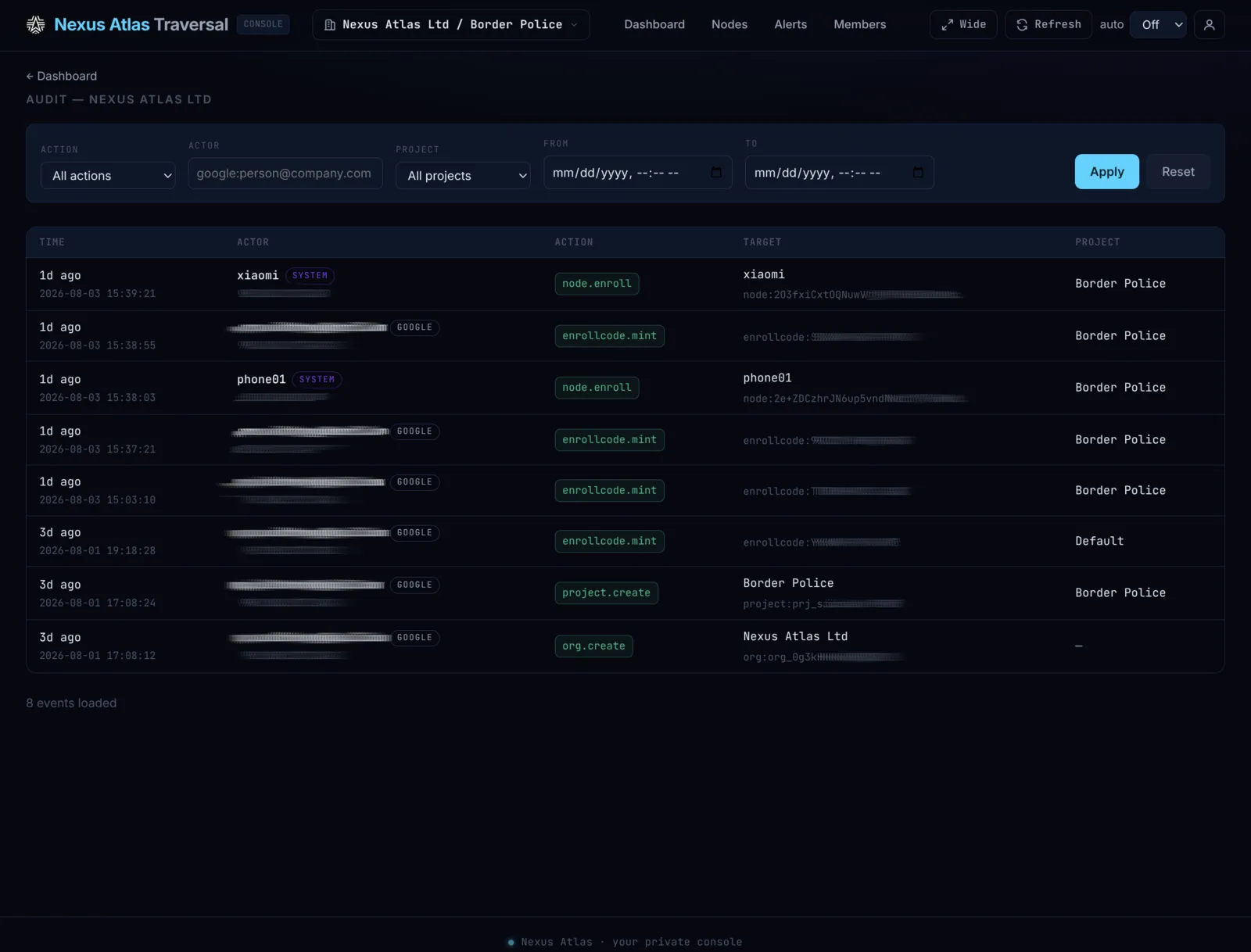
Task: Open the Nexus Atlas Ltd / Border Police selector
Action: click(451, 25)
